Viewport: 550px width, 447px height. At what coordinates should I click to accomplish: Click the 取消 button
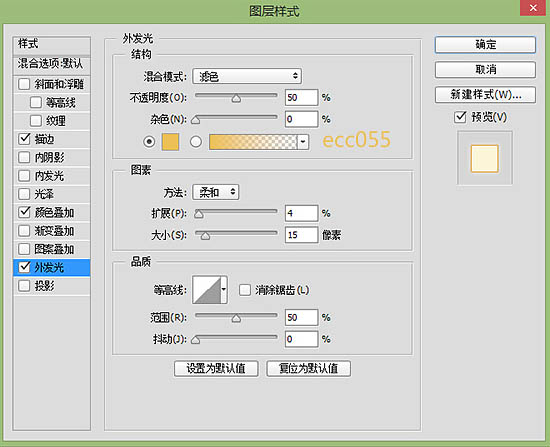tap(485, 69)
